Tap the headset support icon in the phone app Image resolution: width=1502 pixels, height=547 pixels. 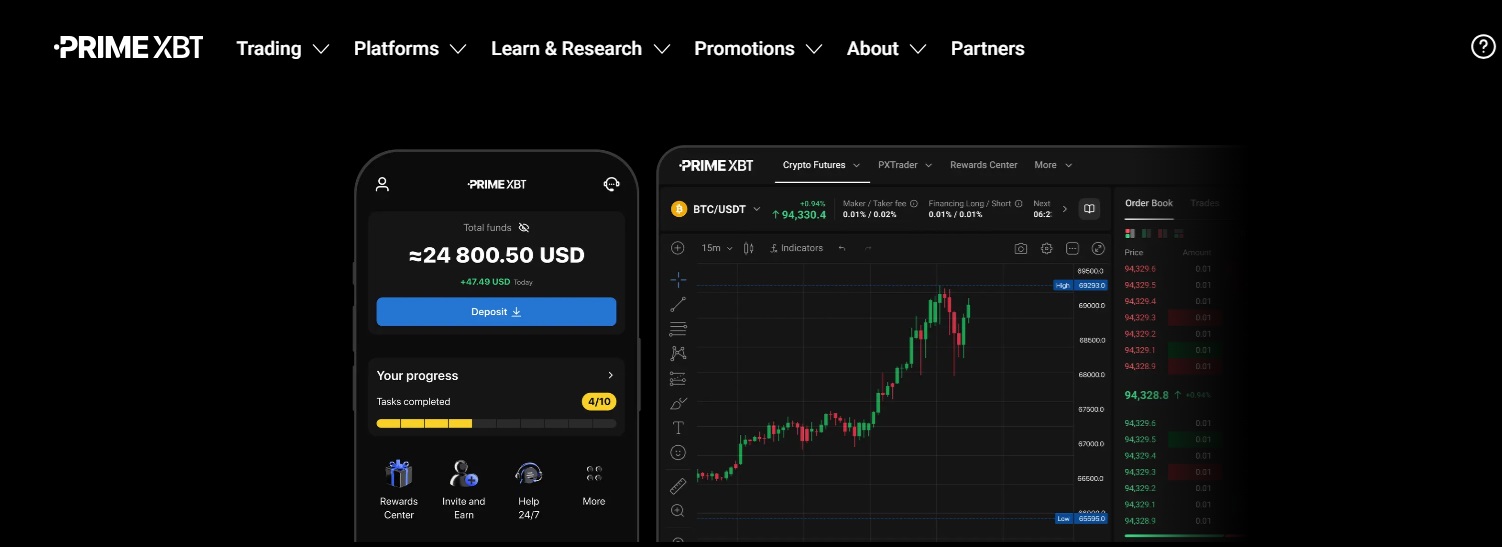tap(612, 184)
